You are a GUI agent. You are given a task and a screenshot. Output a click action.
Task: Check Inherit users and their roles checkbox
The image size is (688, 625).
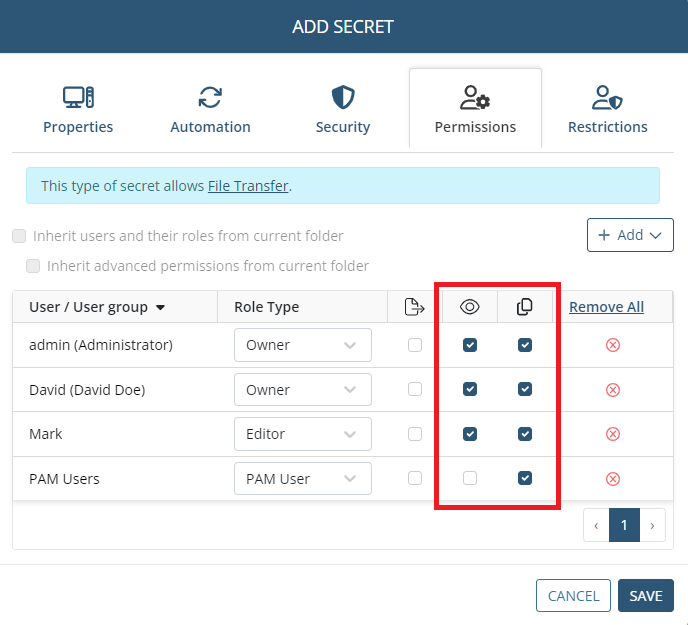pos(19,237)
